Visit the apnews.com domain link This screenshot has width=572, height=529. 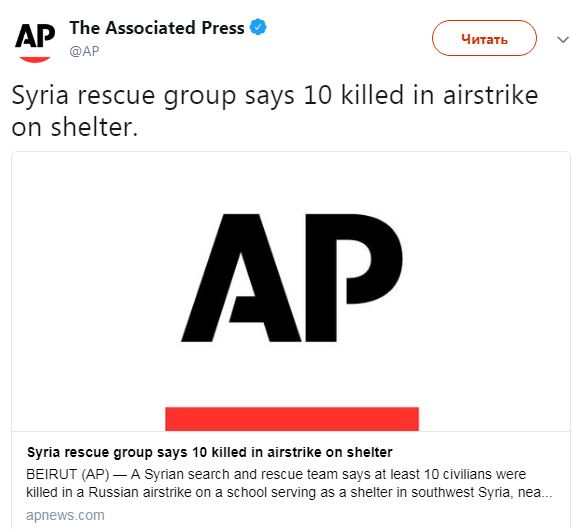(65, 515)
